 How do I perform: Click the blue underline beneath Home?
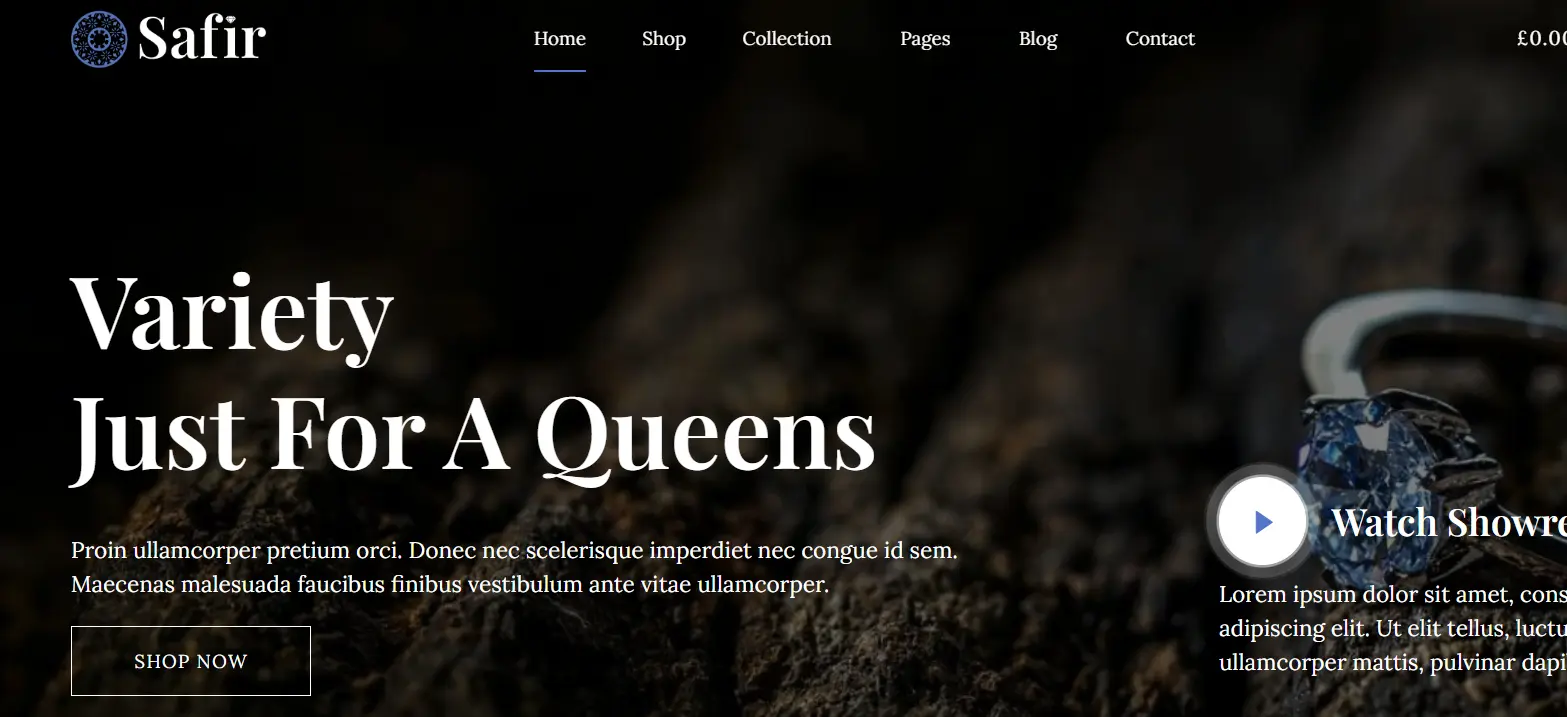pyautogui.click(x=559, y=71)
